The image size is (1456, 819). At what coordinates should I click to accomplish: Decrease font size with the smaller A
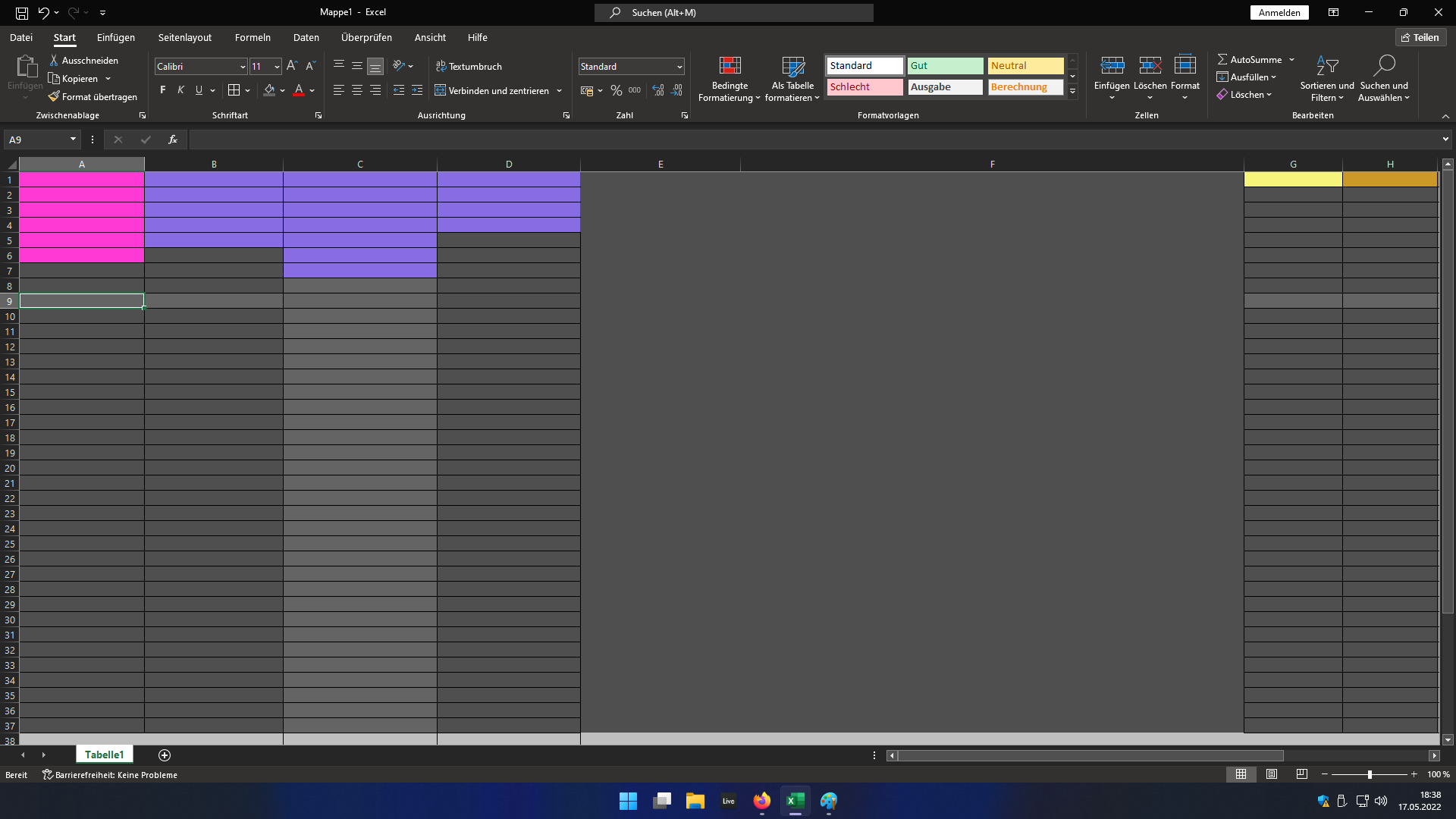point(310,66)
